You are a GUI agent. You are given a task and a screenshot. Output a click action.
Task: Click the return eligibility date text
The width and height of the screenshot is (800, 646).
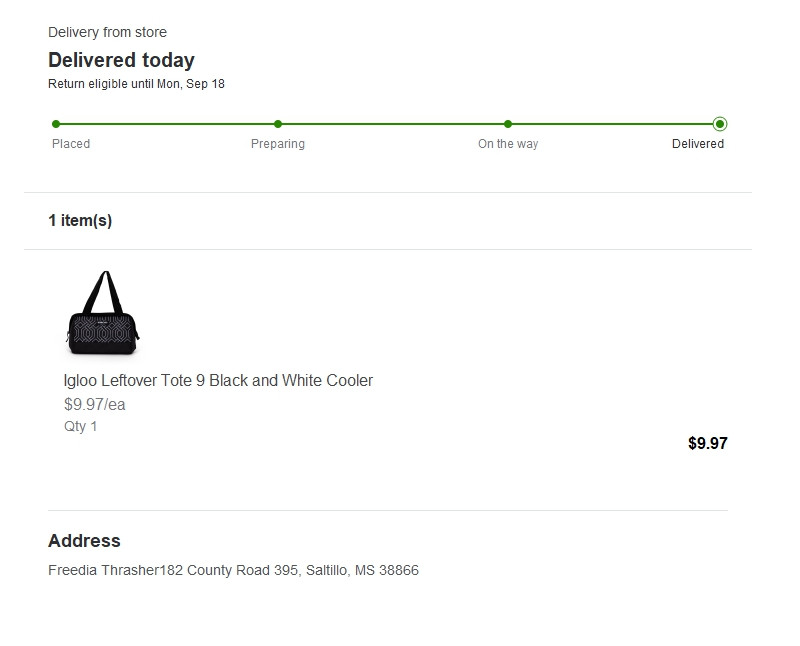[136, 84]
